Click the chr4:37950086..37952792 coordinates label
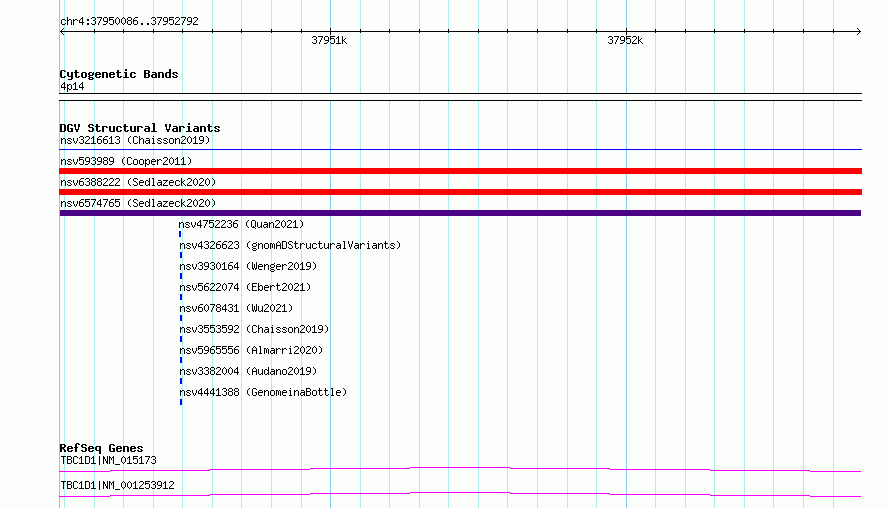 [129, 21]
